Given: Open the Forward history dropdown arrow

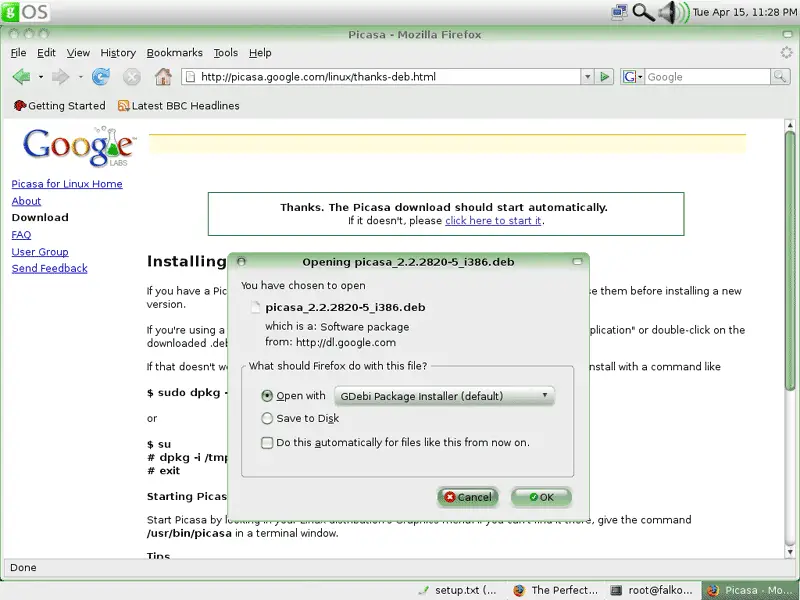Looking at the screenshot, I should [80, 77].
